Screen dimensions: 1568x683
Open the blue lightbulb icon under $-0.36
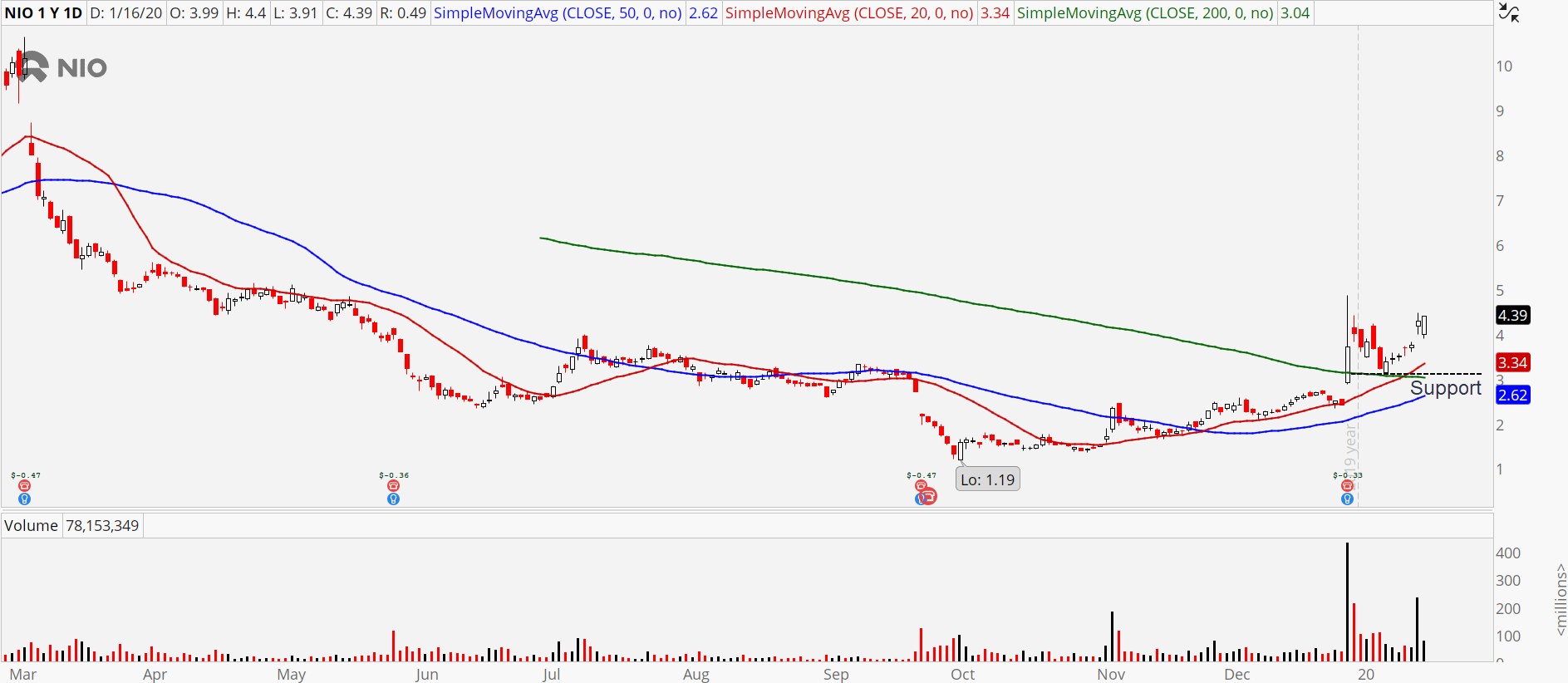pyautogui.click(x=393, y=499)
